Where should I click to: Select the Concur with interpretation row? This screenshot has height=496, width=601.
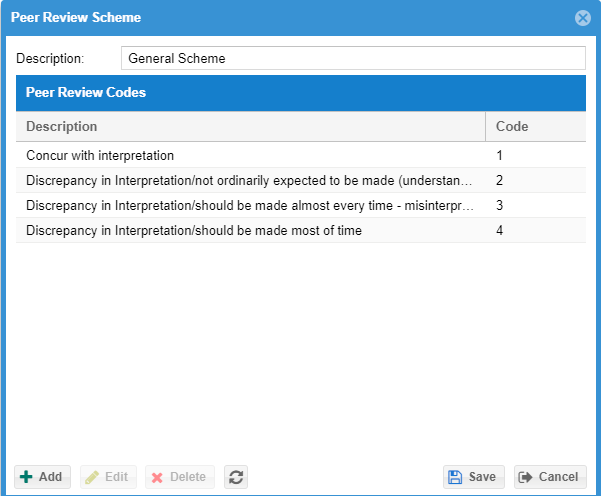pyautogui.click(x=301, y=155)
